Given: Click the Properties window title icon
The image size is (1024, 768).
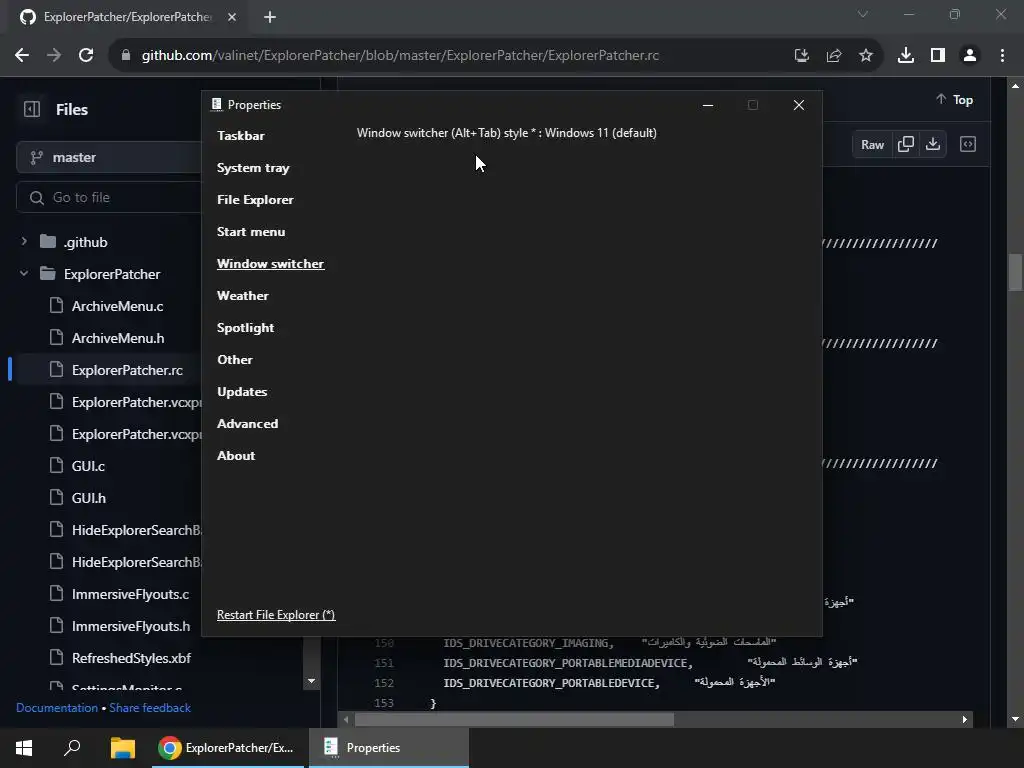Looking at the screenshot, I should click(216, 104).
